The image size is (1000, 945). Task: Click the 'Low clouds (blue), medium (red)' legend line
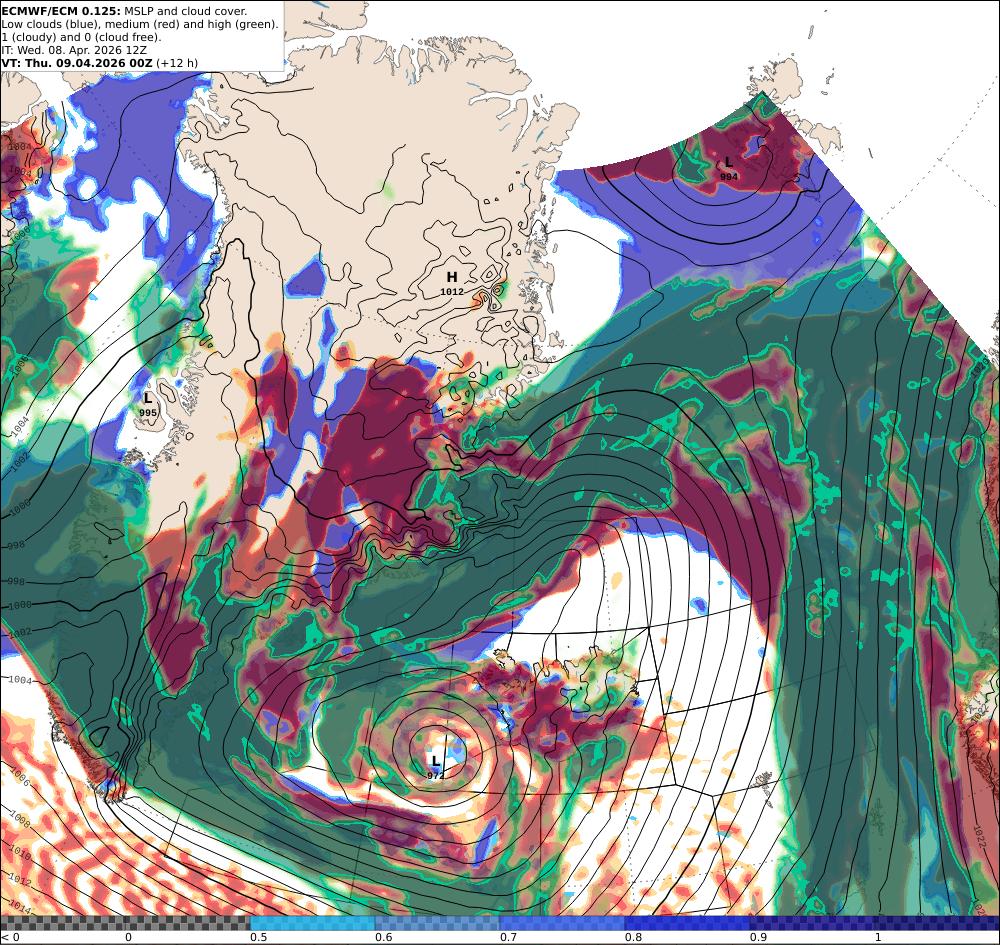pyautogui.click(x=140, y=24)
